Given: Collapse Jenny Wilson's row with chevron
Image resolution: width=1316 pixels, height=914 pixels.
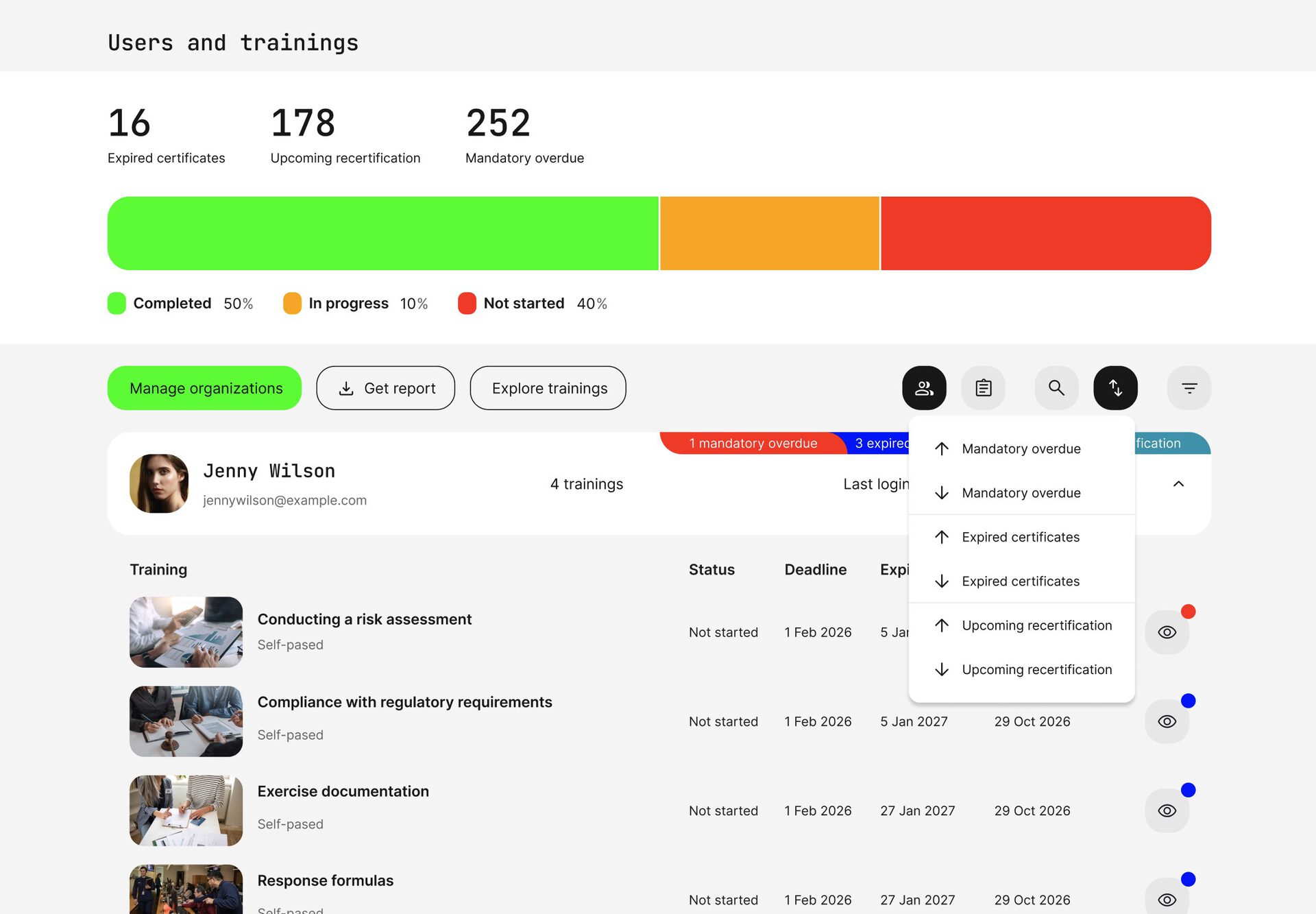Looking at the screenshot, I should [x=1178, y=484].
